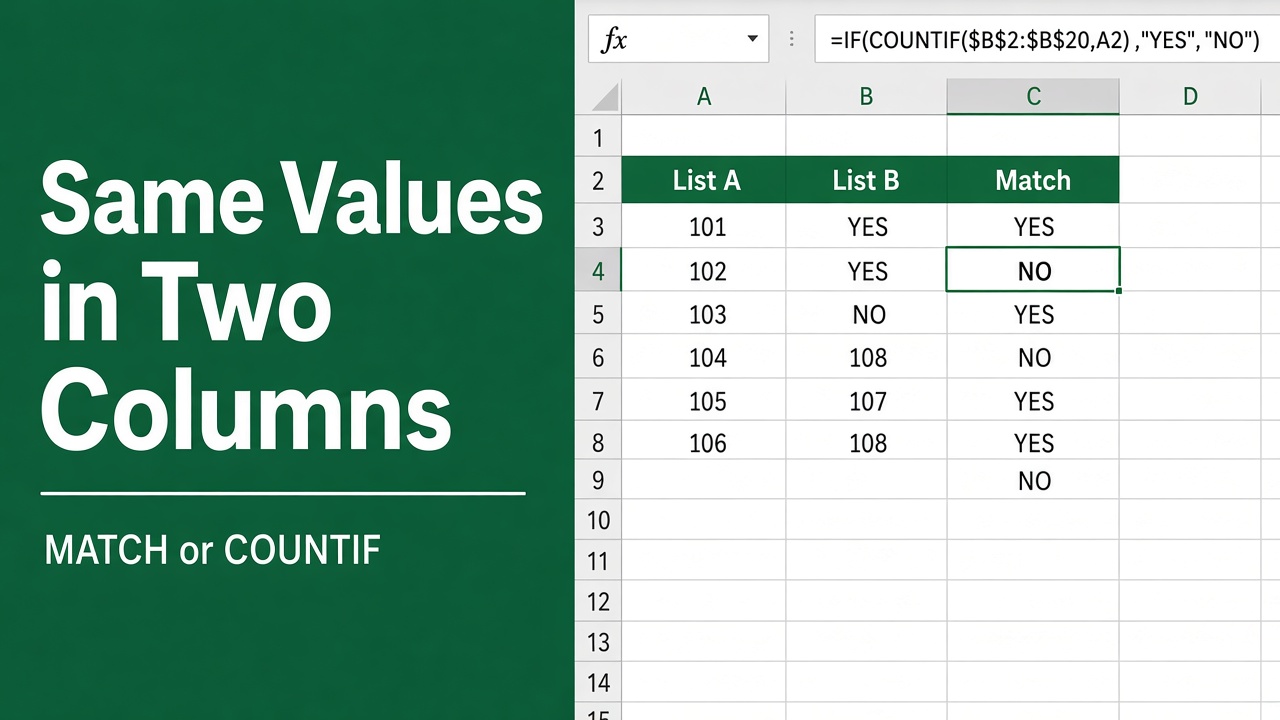The width and height of the screenshot is (1280, 720).
Task: Click the highlighted NO cell in row 4
Action: pos(1033,270)
